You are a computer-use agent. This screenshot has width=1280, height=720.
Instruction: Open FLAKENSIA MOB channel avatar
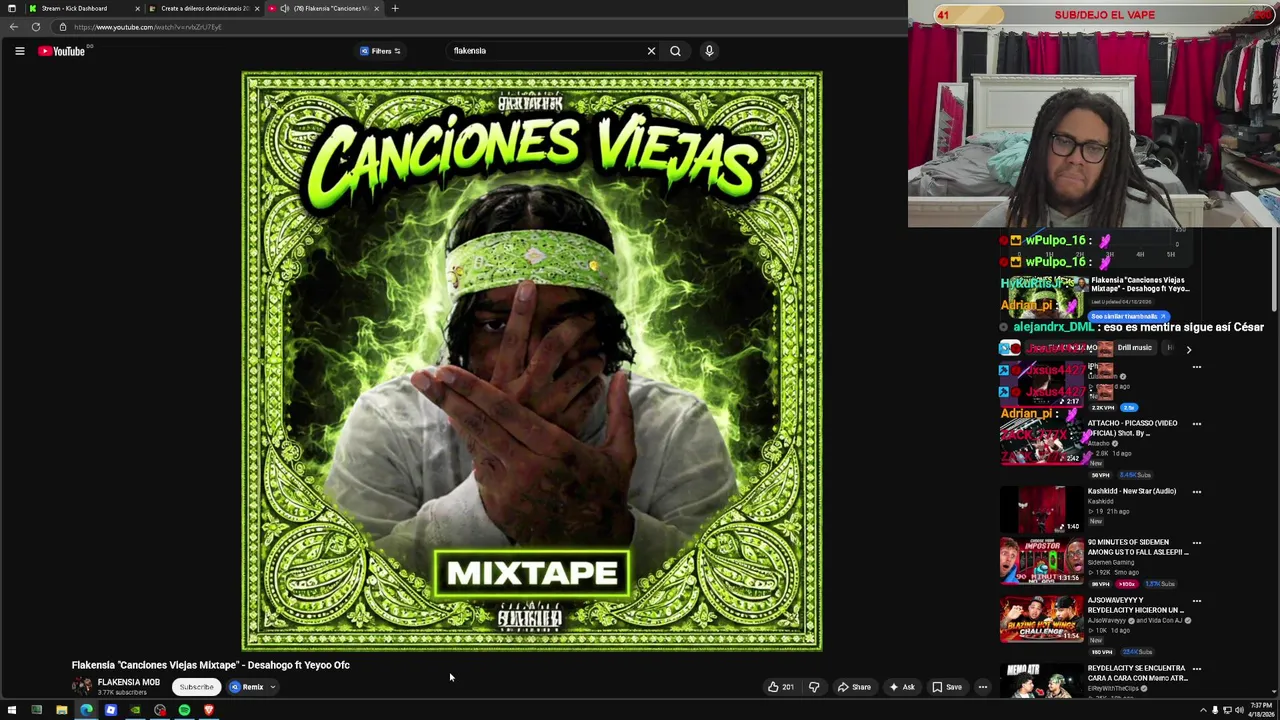pos(82,686)
